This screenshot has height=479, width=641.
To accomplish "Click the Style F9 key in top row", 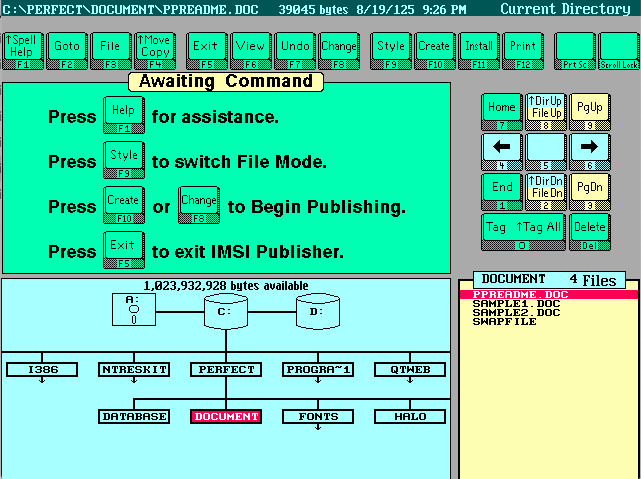I will coord(390,51).
